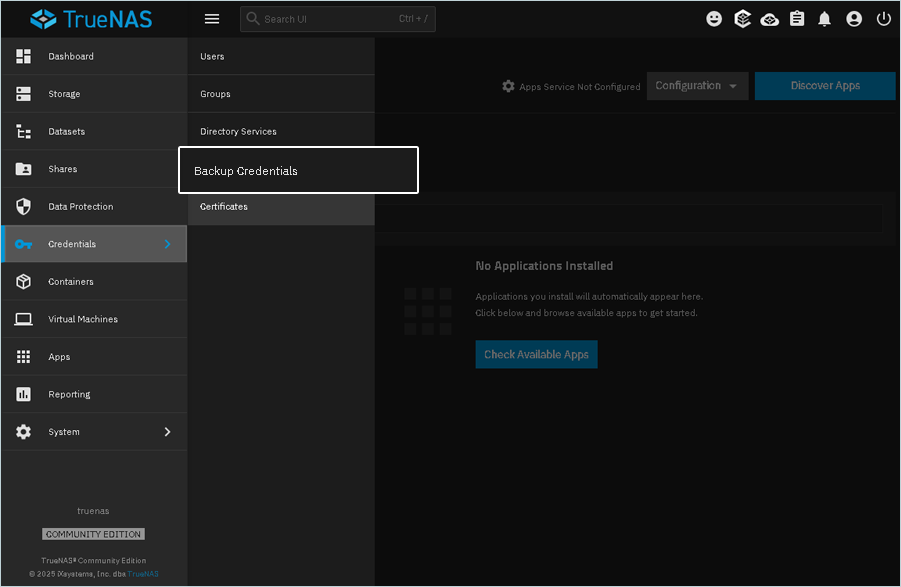Open the alerts bell icon
The width and height of the screenshot is (901, 587).
pyautogui.click(x=825, y=19)
